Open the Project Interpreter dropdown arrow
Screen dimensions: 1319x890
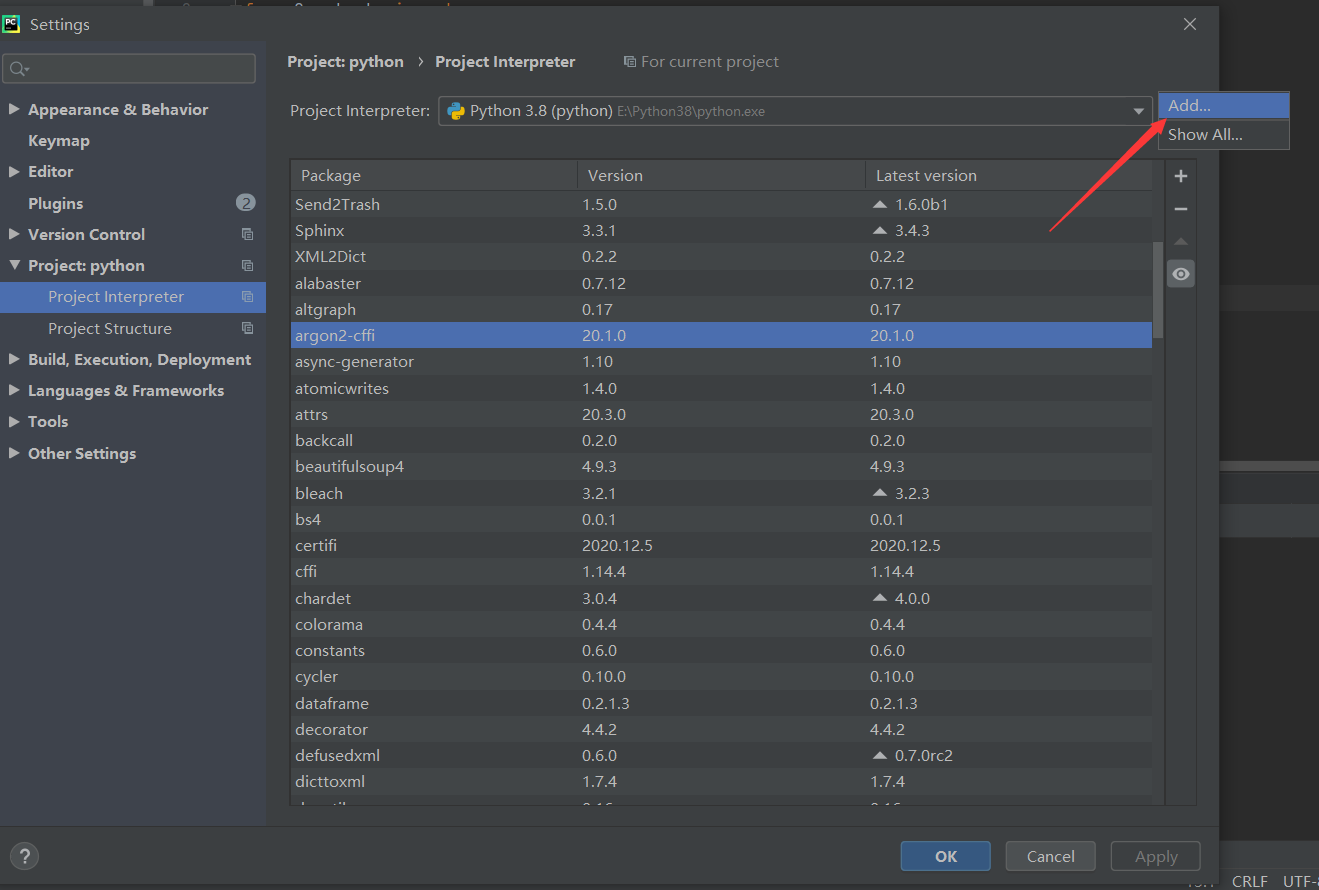pos(1139,111)
